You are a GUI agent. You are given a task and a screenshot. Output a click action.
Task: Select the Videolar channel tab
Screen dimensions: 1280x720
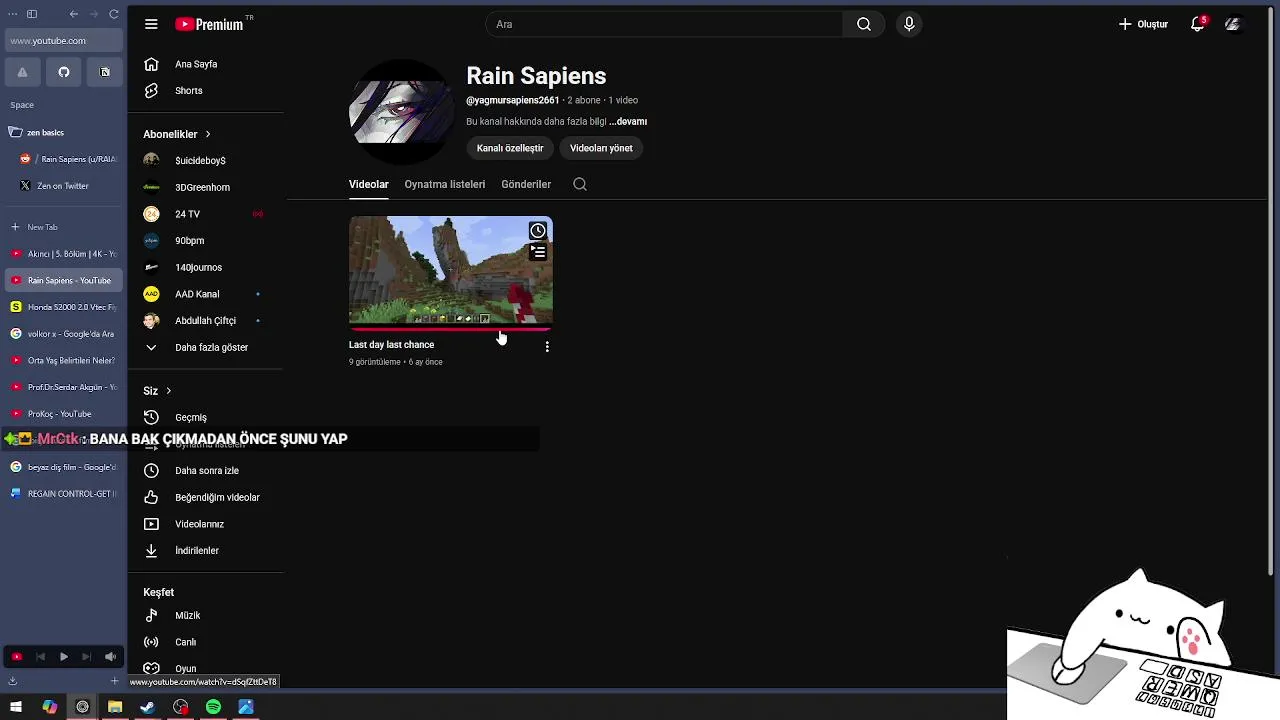(368, 184)
